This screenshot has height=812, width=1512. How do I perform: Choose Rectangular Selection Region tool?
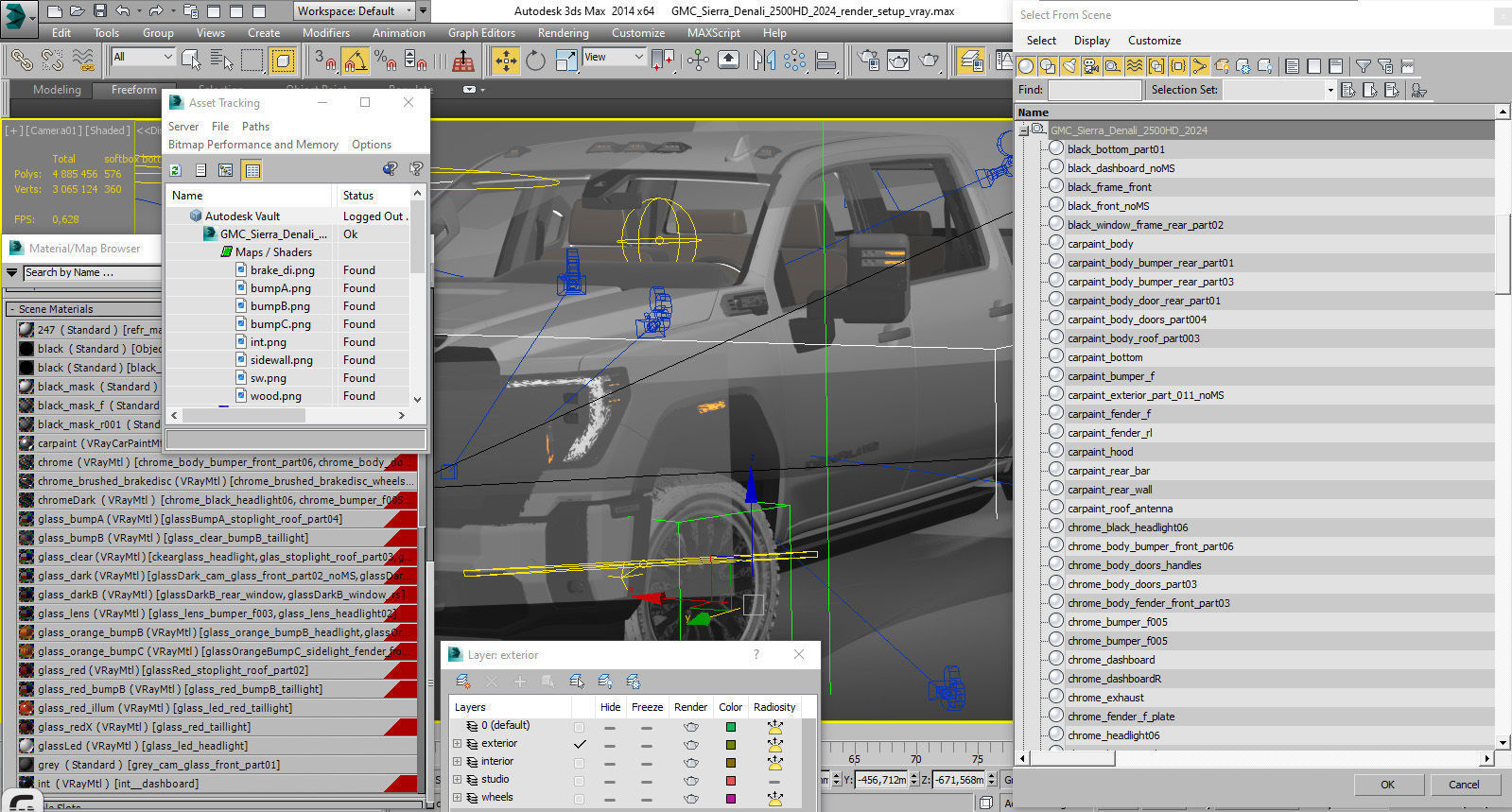(252, 60)
